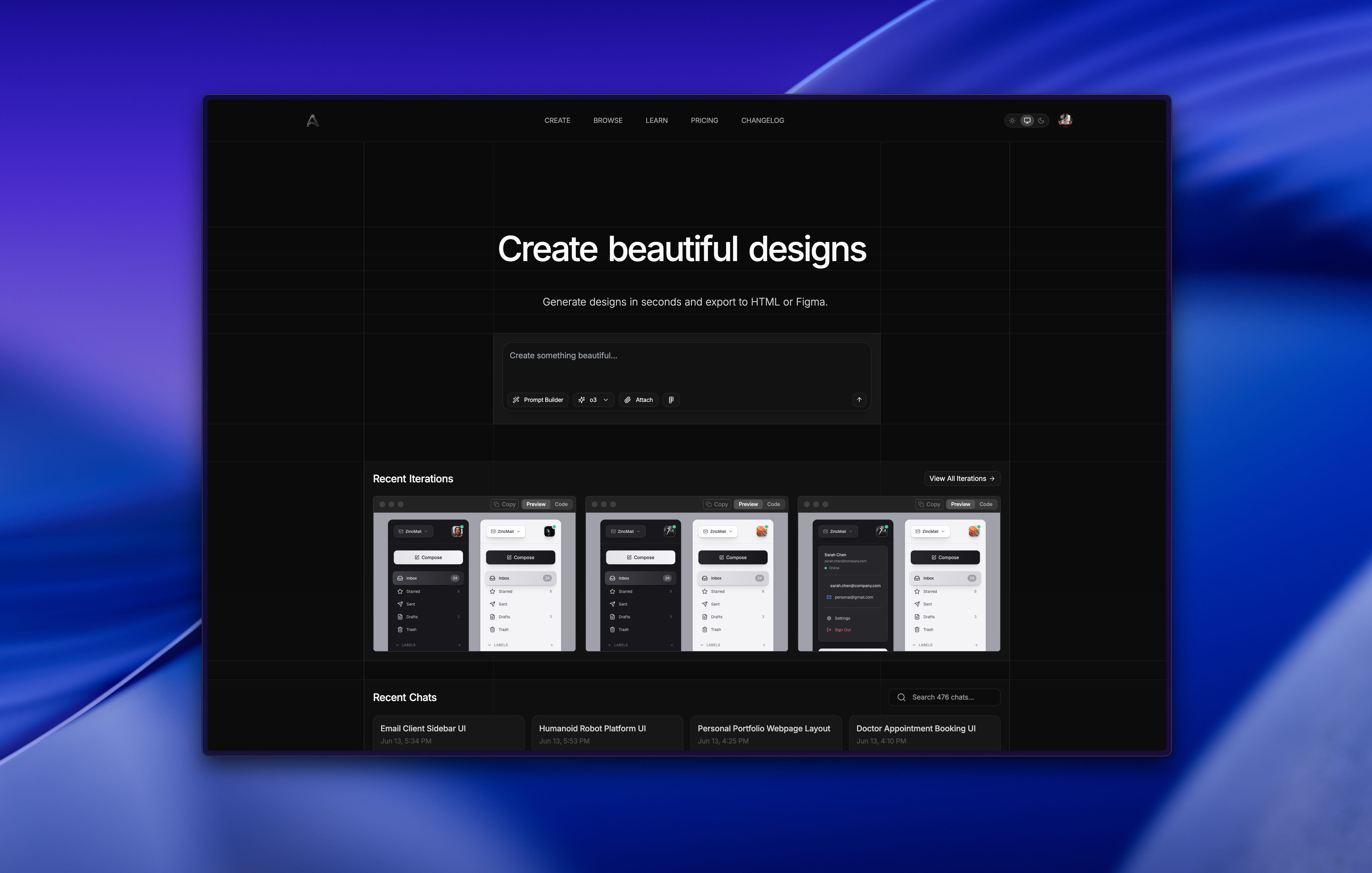Open the LEARN nav item
Viewport: 1372px width, 873px height.
coord(656,120)
